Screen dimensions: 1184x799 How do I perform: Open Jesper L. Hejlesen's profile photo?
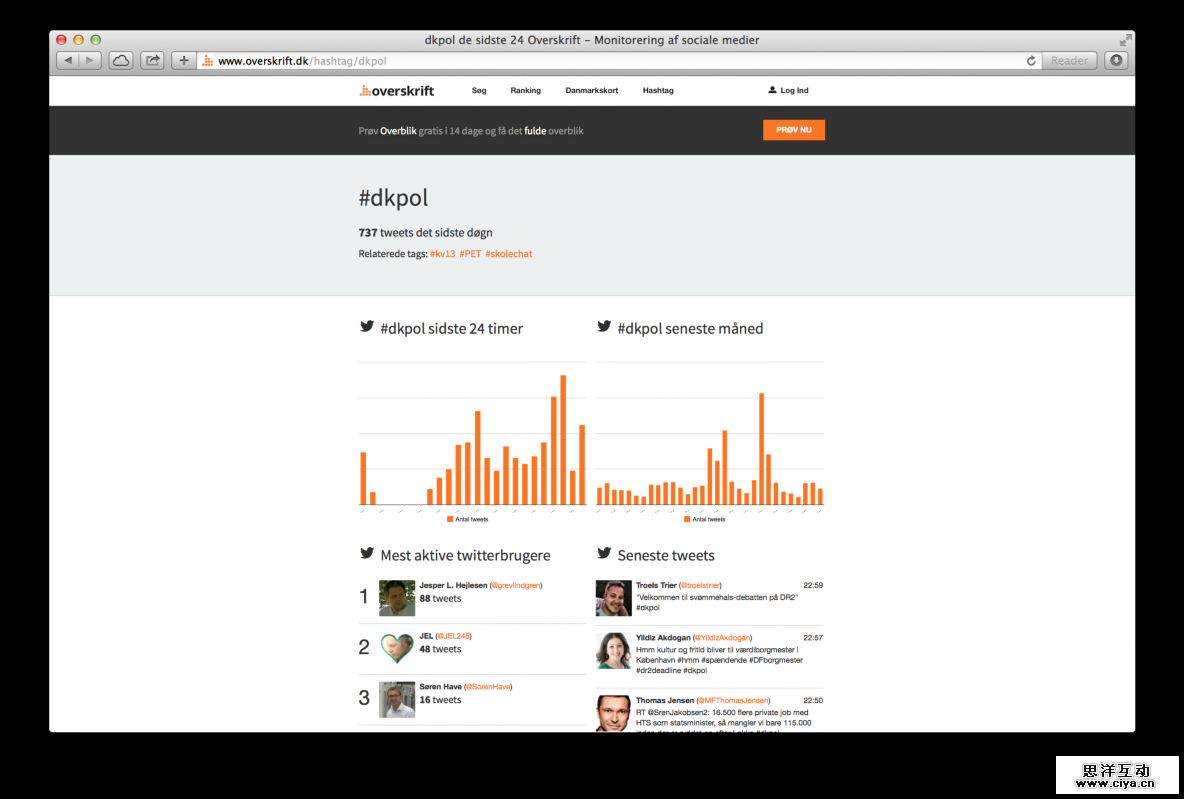[x=396, y=598]
